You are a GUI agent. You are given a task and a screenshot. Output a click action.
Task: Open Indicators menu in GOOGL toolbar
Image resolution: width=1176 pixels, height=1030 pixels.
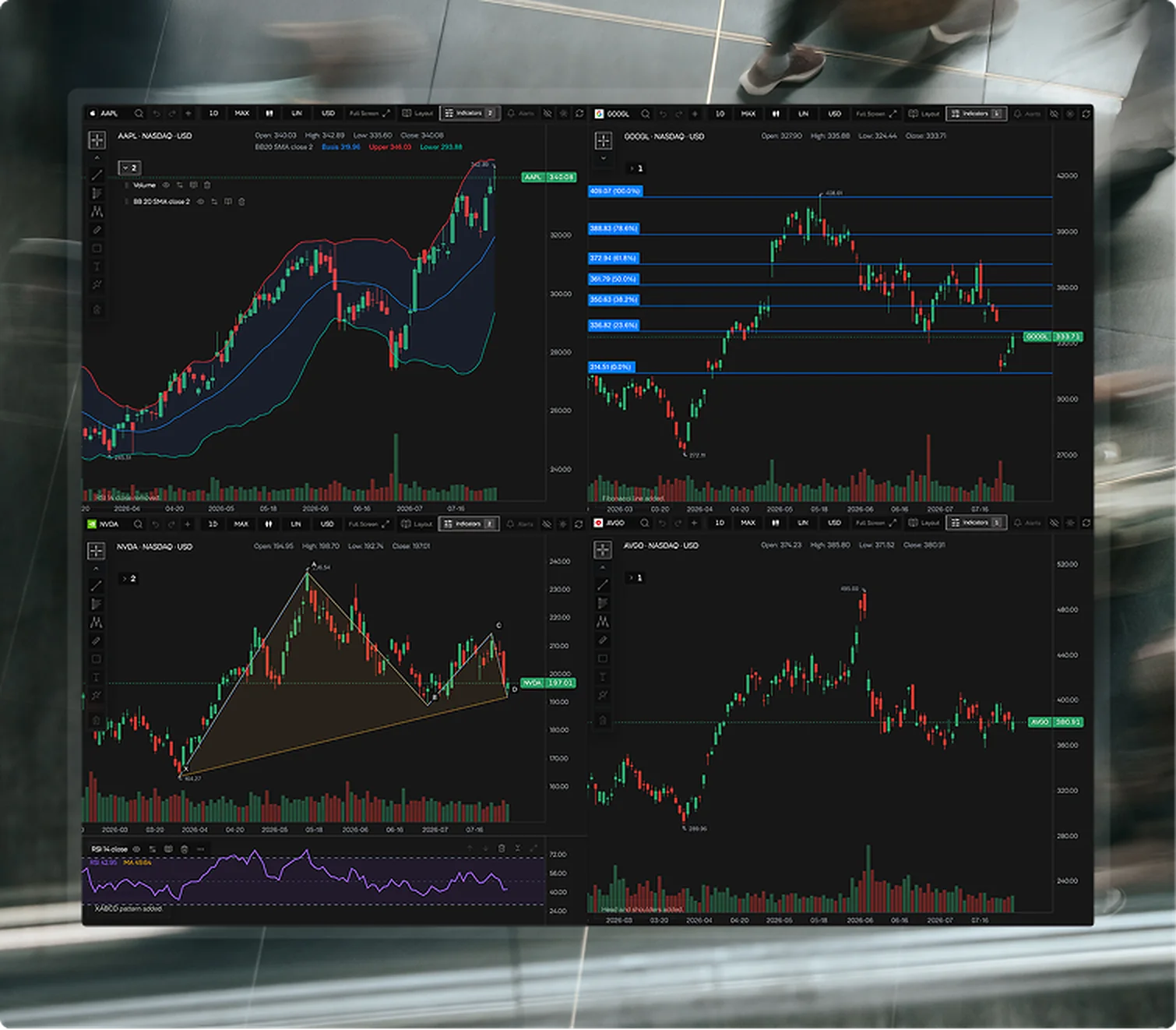point(976,114)
